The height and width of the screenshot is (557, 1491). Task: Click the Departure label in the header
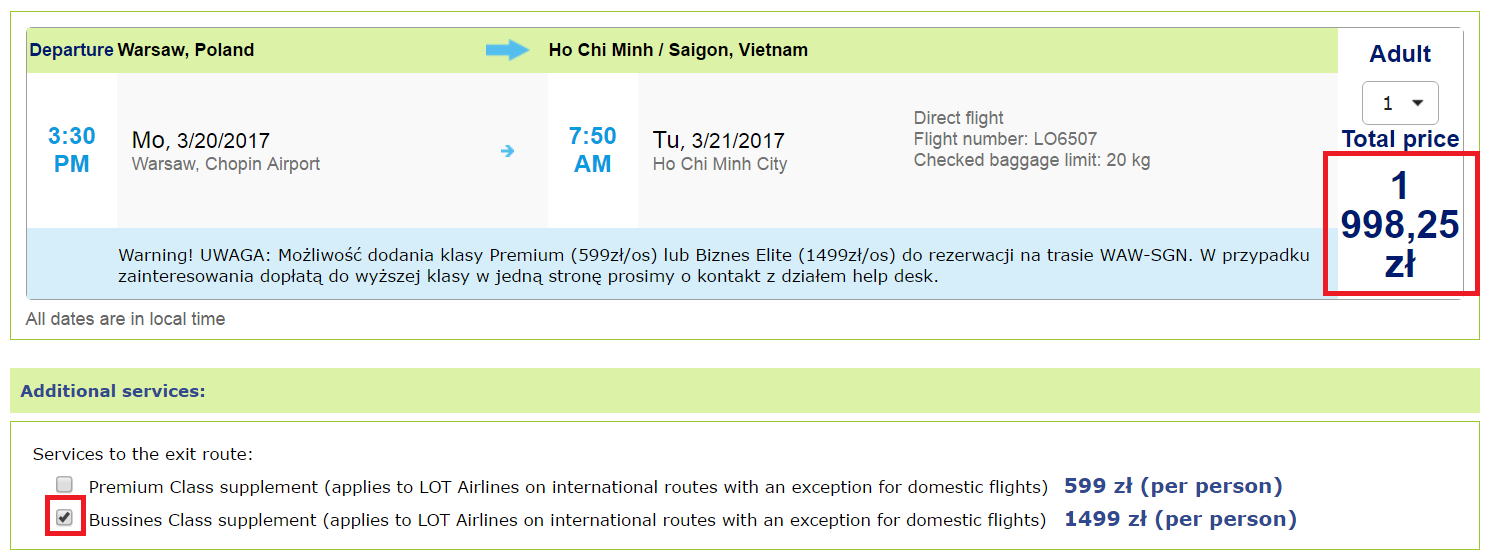[x=71, y=50]
